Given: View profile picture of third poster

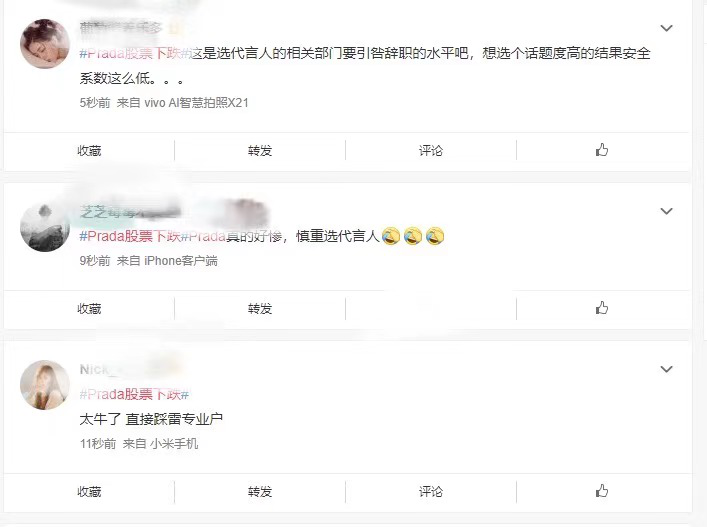Looking at the screenshot, I should click(x=45, y=385).
